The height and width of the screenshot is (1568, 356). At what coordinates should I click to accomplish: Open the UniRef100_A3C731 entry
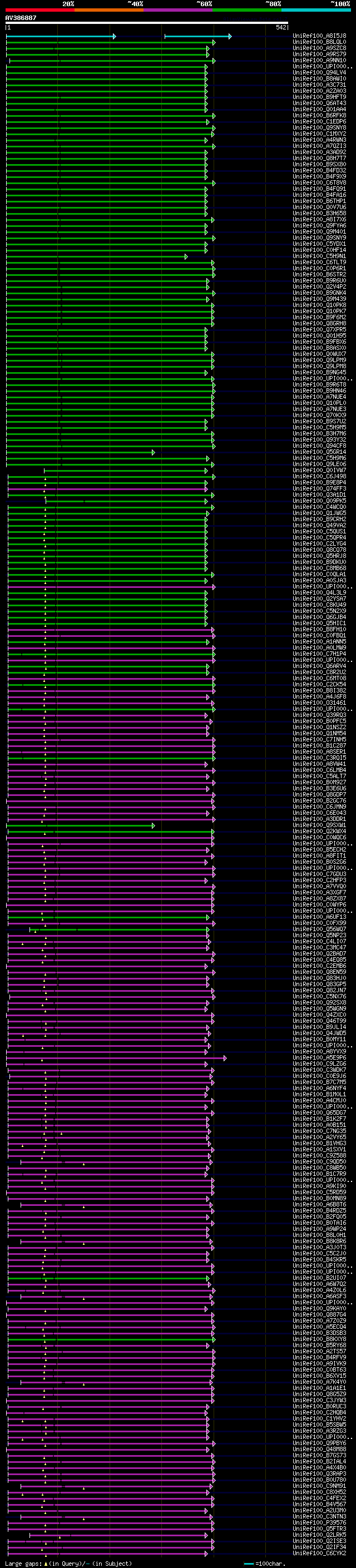319,85
